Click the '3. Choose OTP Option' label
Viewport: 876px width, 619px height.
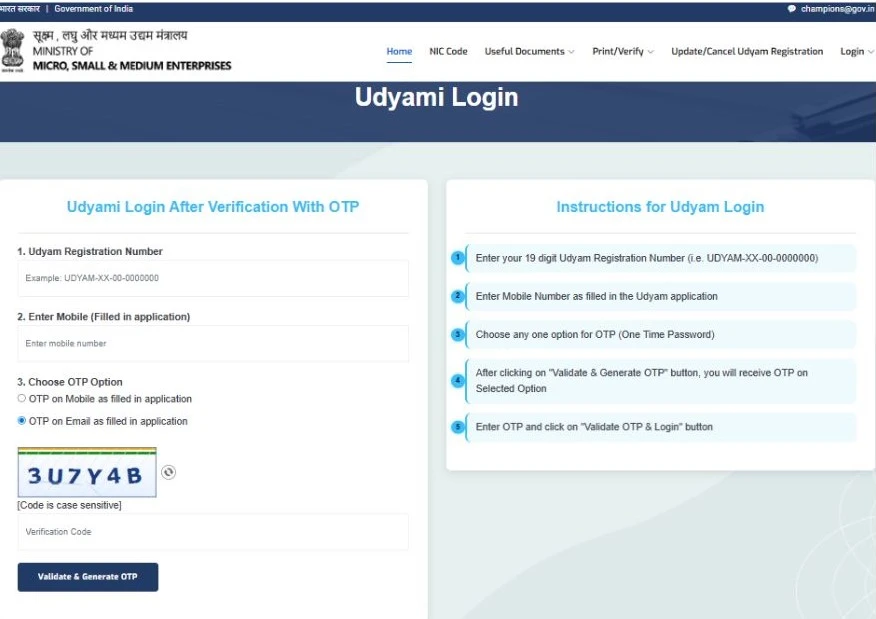(70, 382)
